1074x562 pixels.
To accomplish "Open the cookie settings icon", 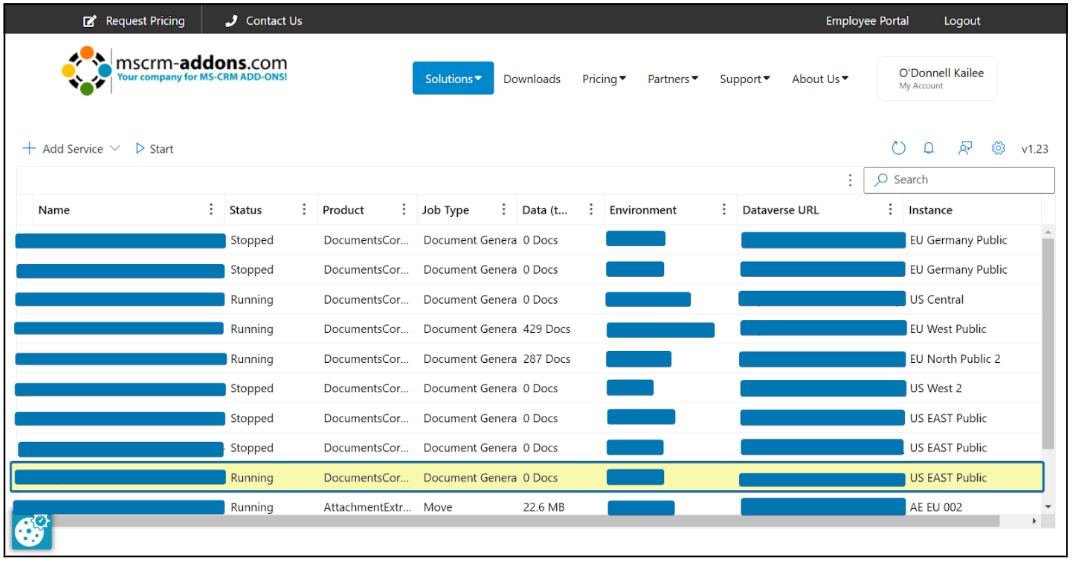I will point(32,531).
